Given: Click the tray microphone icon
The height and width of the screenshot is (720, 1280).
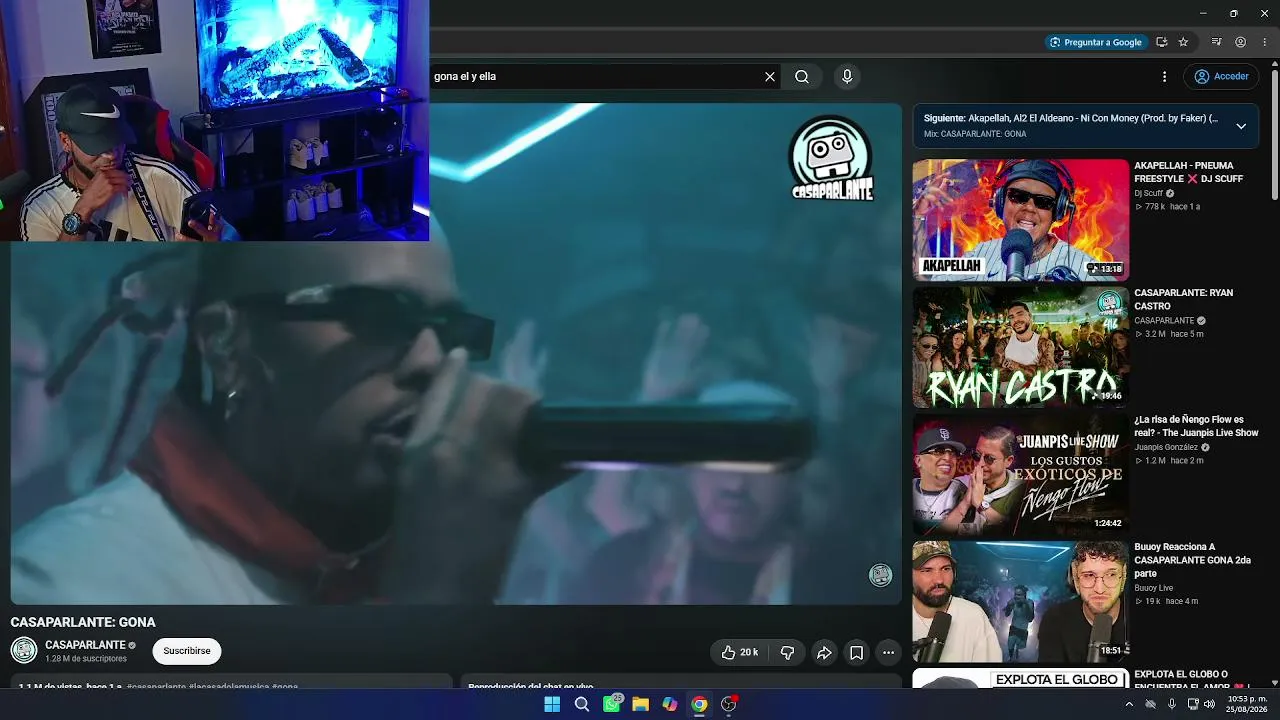Looking at the screenshot, I should [1171, 704].
